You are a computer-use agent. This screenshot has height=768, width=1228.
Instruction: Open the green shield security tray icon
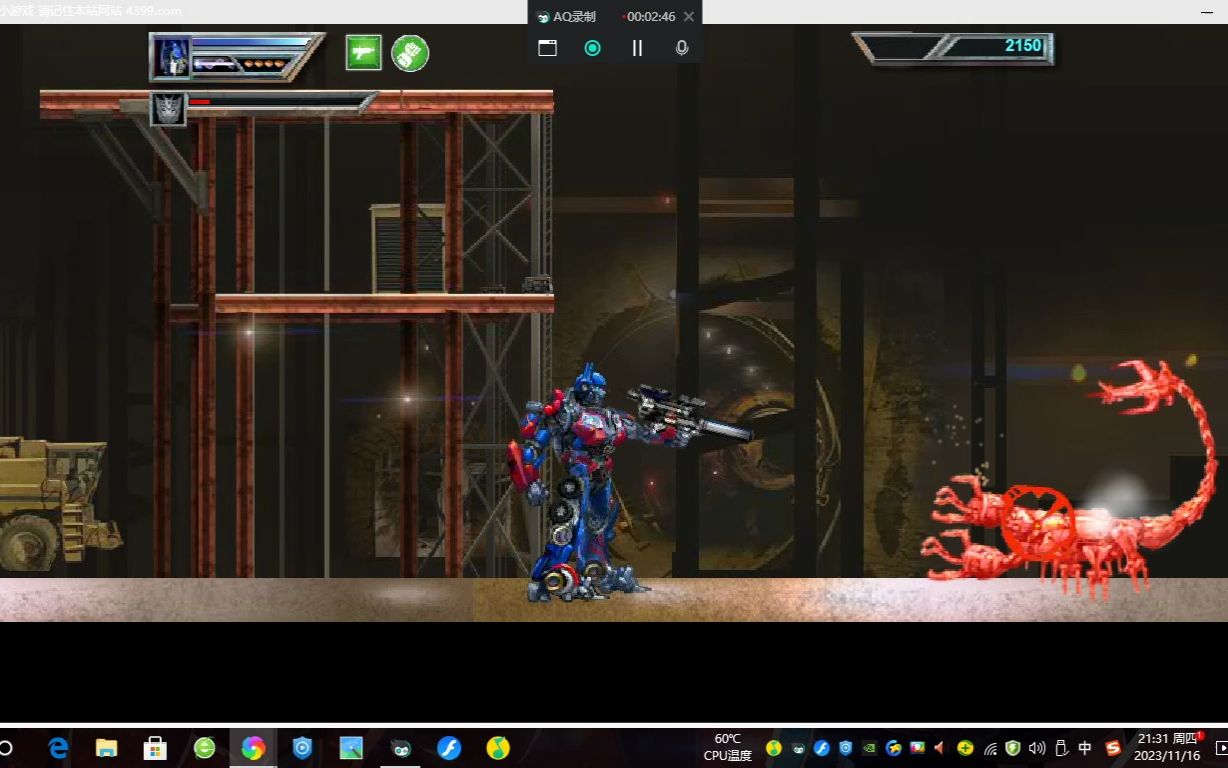1013,747
